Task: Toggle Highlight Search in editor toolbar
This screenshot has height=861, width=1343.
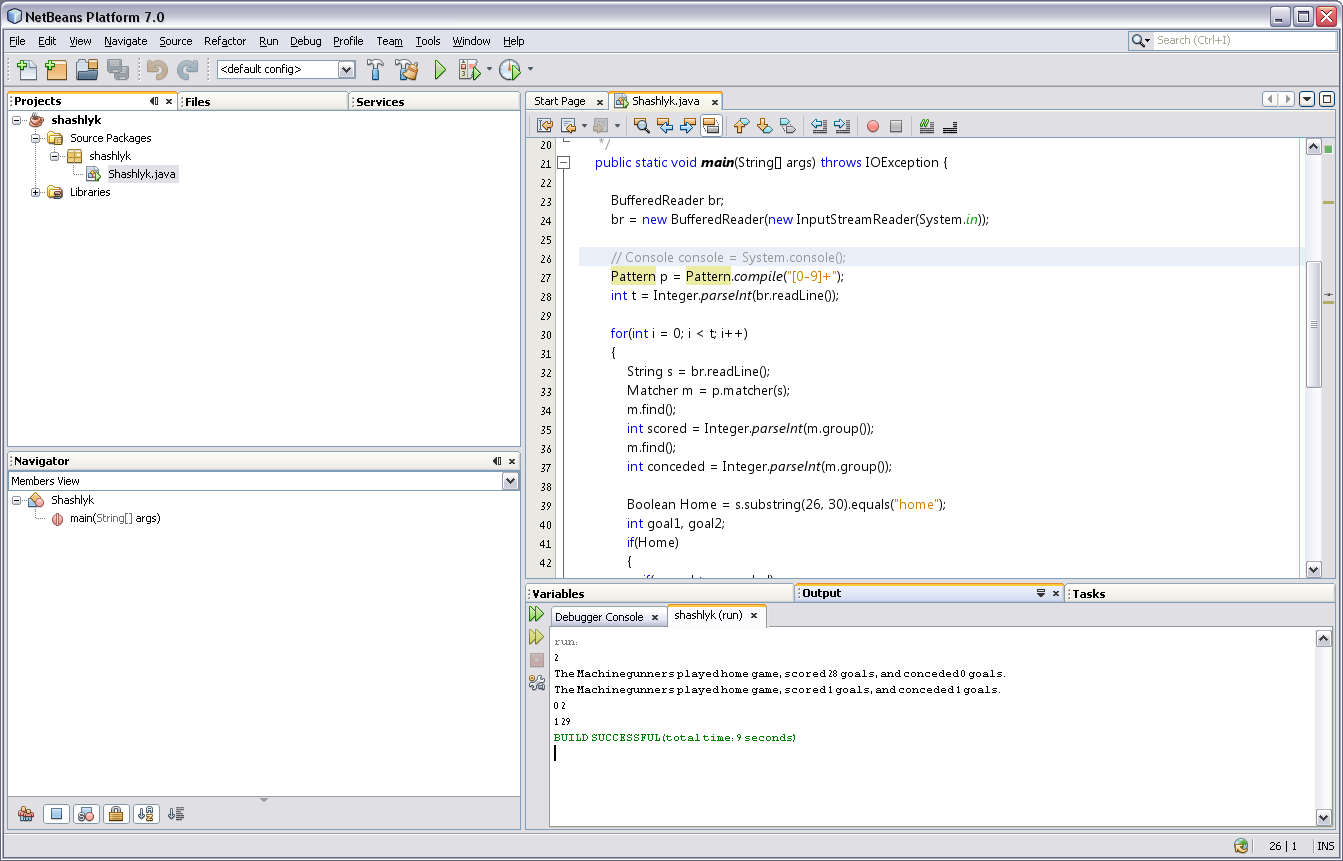Action: pos(711,126)
